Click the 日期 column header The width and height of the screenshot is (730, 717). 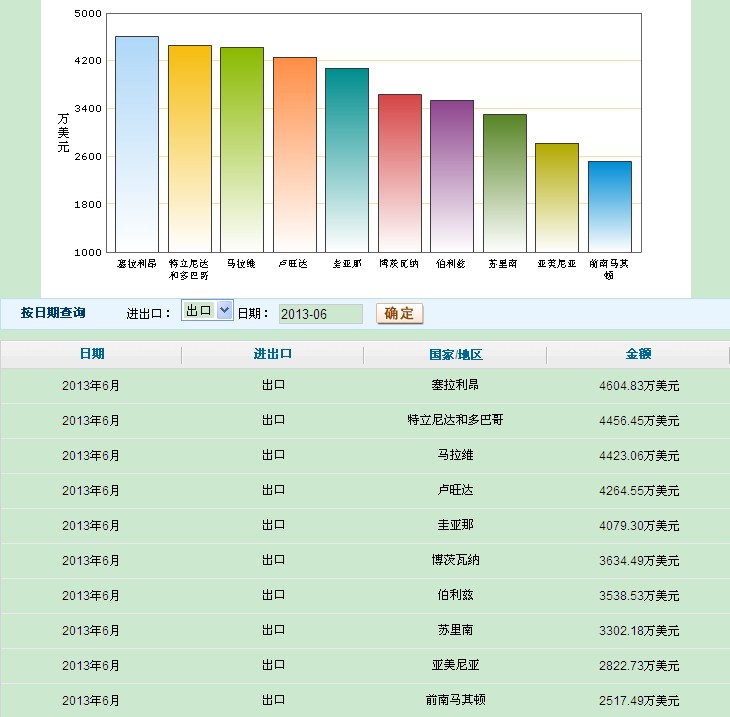[x=91, y=354]
